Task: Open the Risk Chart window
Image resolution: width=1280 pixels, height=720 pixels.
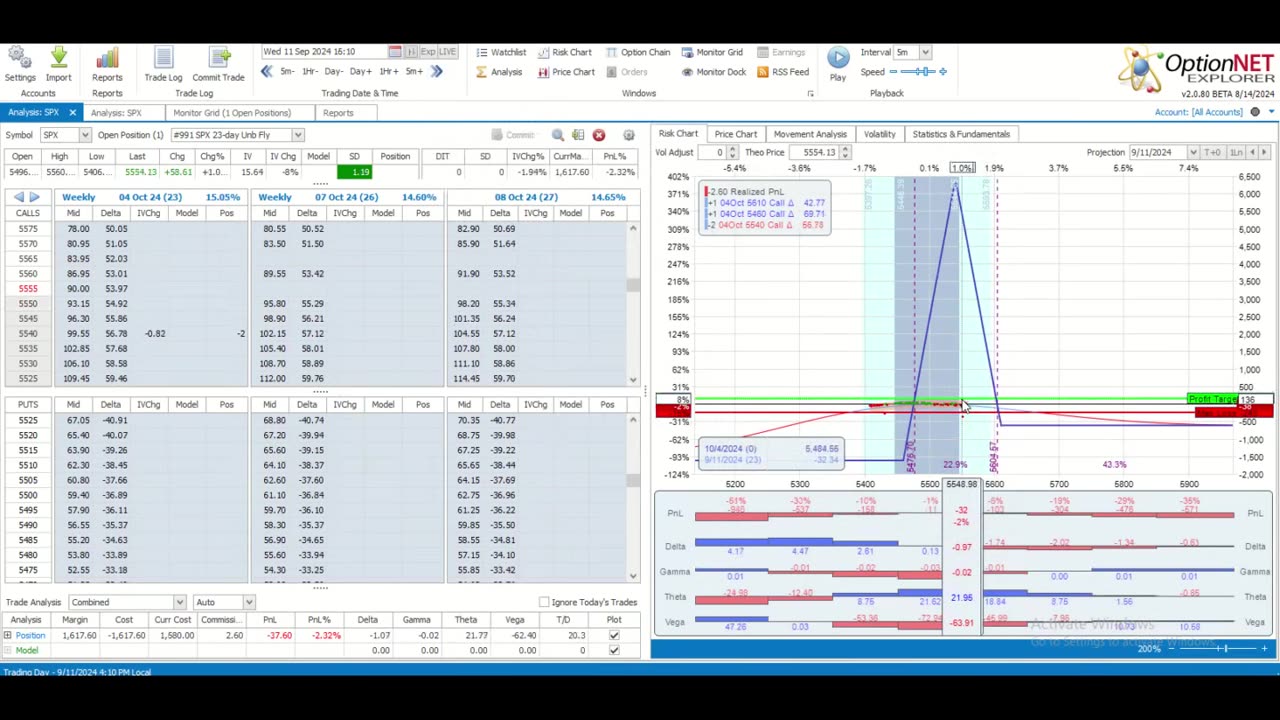Action: tap(564, 52)
